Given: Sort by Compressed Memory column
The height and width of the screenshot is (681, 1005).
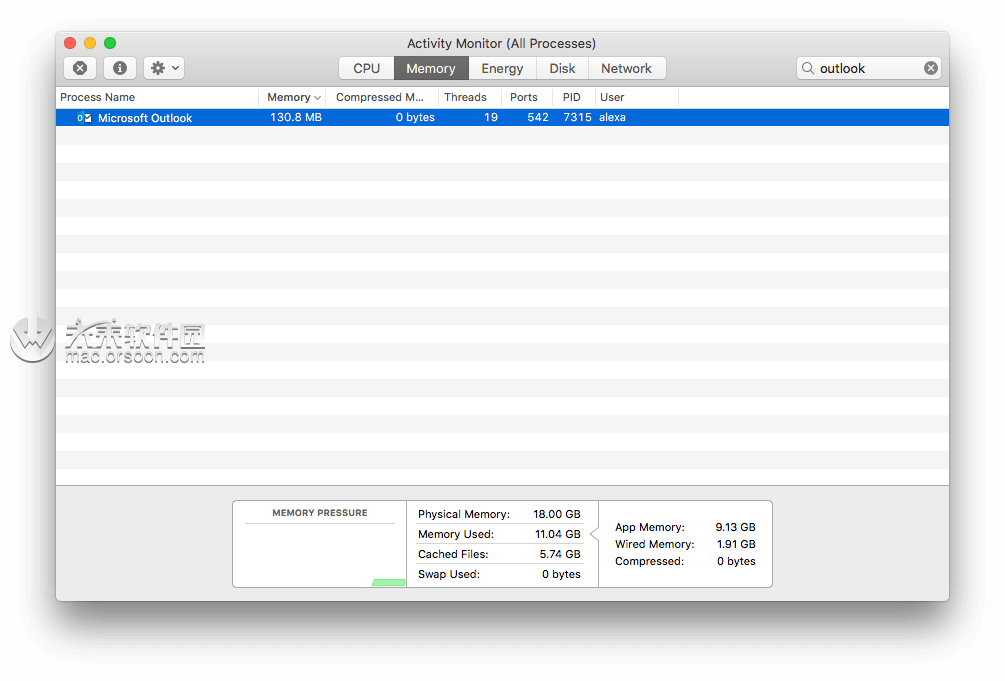Looking at the screenshot, I should click(x=382, y=97).
